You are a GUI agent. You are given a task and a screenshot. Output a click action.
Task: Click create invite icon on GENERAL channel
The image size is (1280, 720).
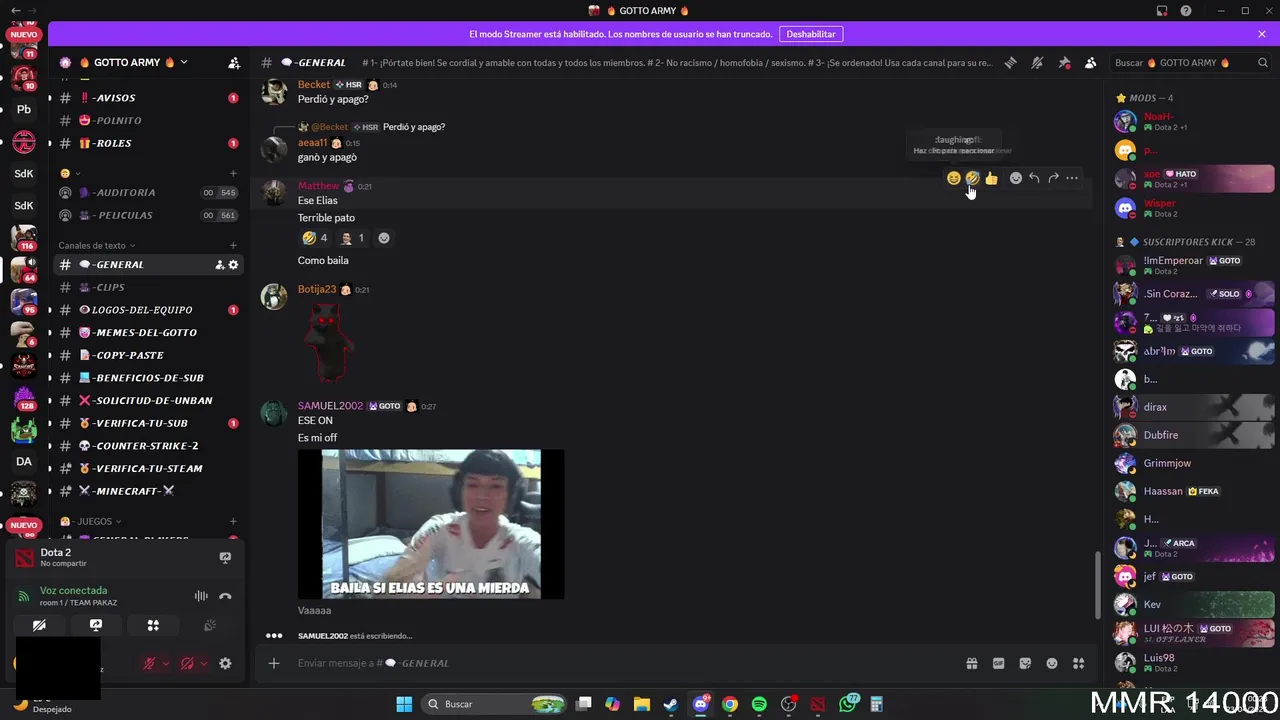coord(219,265)
